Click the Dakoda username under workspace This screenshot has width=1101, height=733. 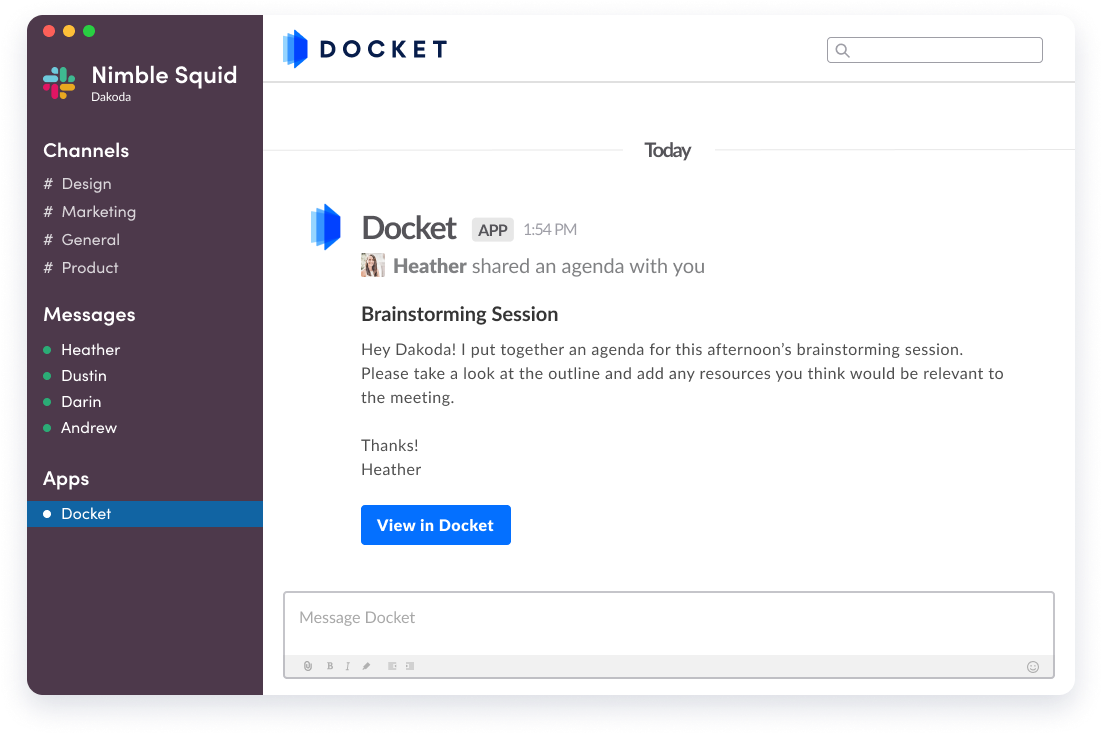tap(111, 97)
